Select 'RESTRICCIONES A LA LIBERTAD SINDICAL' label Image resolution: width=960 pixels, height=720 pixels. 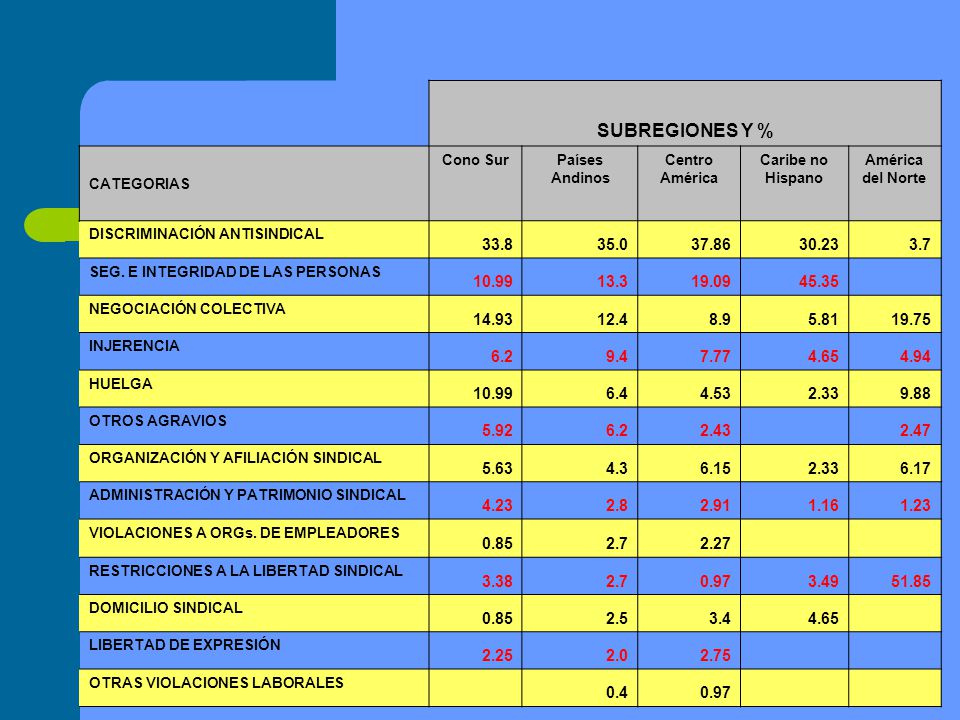pyautogui.click(x=246, y=571)
